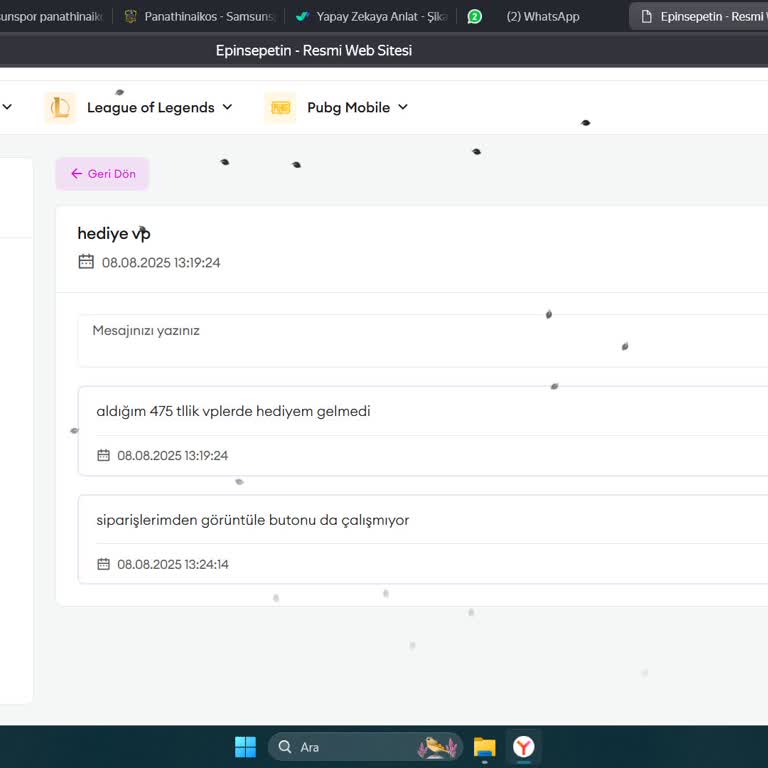This screenshot has height=768, width=768.
Task: Click the bird illustration in taskbar search
Action: tap(438, 747)
